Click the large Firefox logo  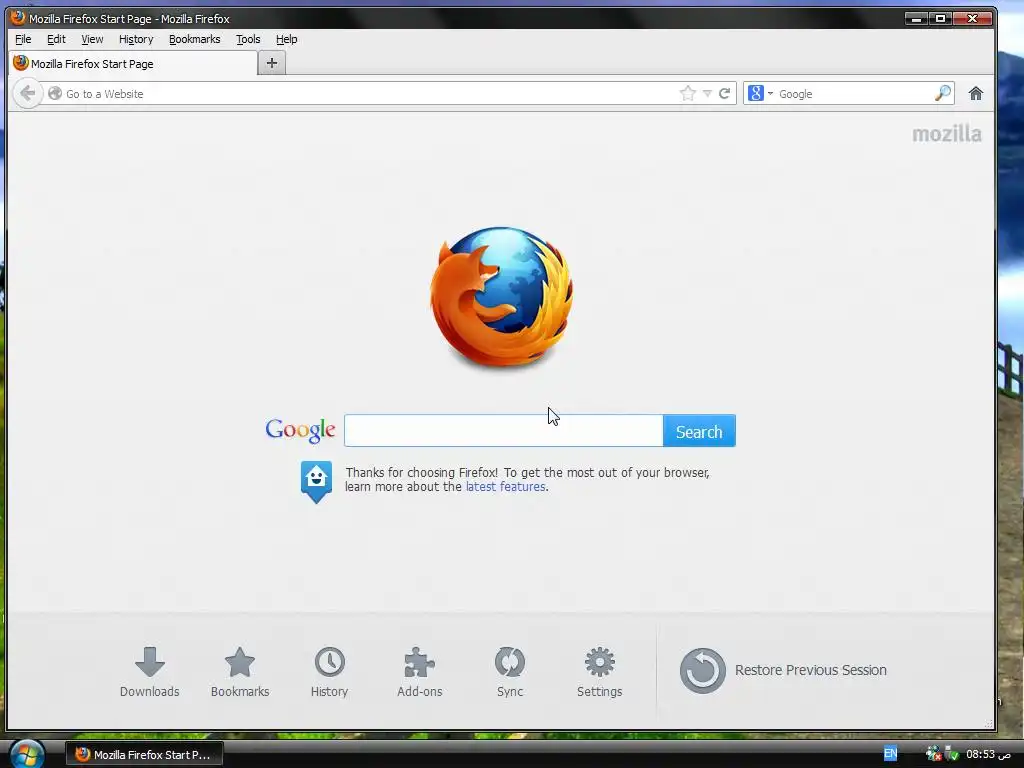pos(501,296)
